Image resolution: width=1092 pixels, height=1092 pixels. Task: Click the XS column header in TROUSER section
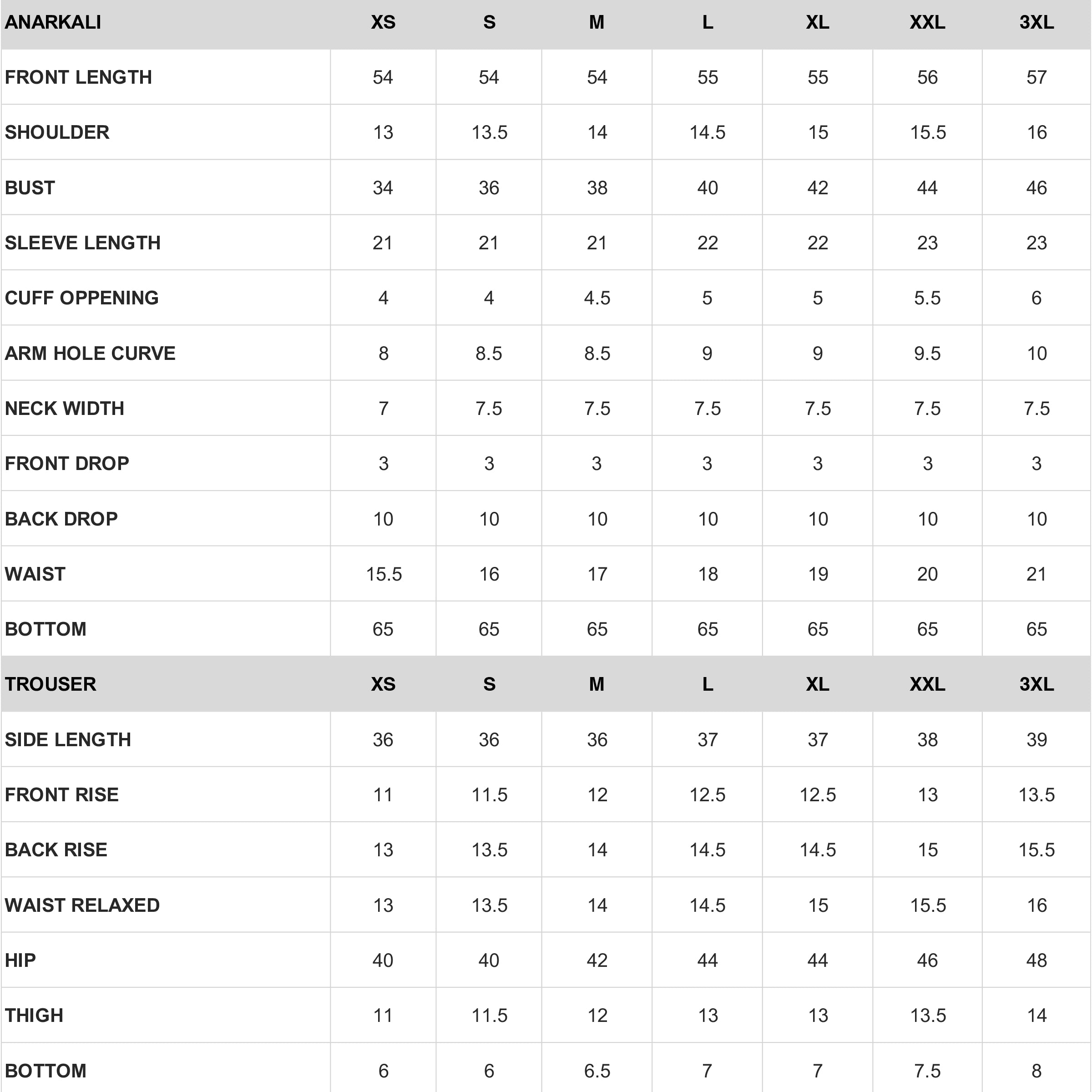383,684
